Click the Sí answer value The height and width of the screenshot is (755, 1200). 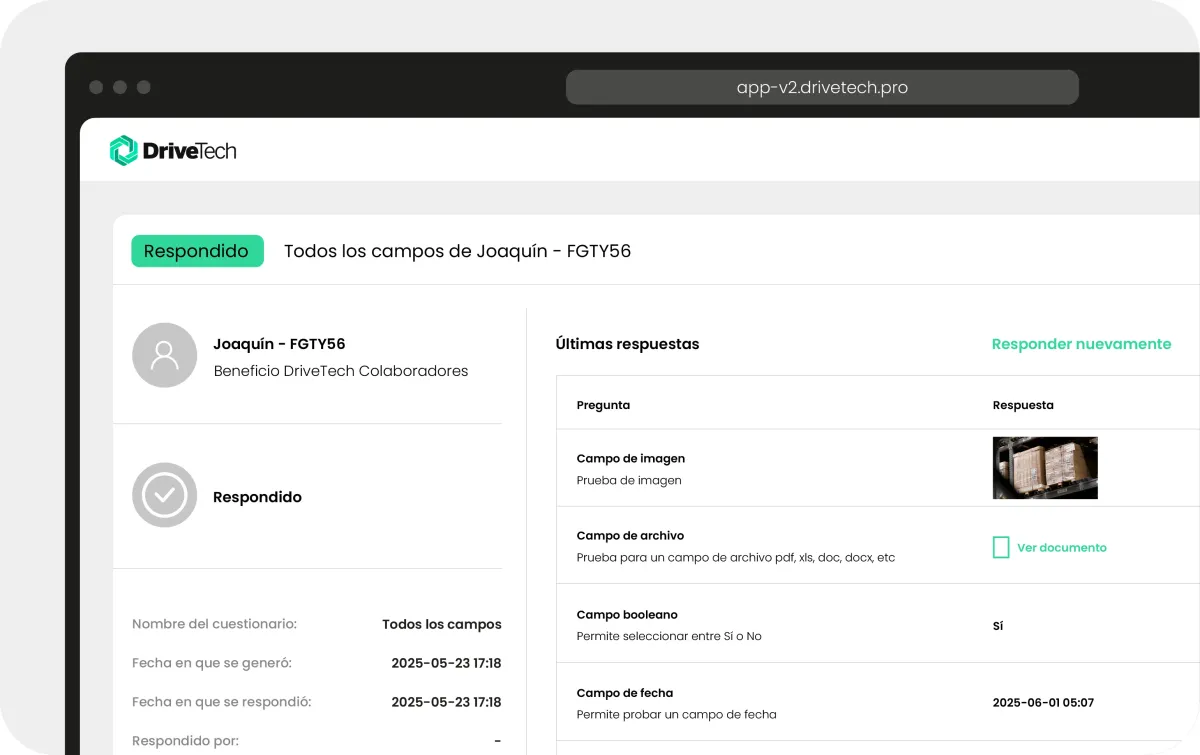tap(998, 626)
